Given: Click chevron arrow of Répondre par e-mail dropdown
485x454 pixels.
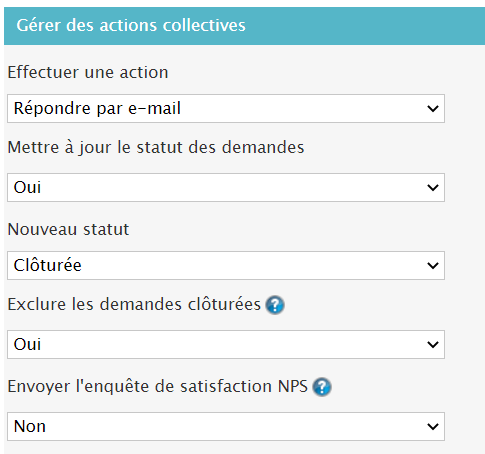Looking at the screenshot, I should [x=433, y=109].
